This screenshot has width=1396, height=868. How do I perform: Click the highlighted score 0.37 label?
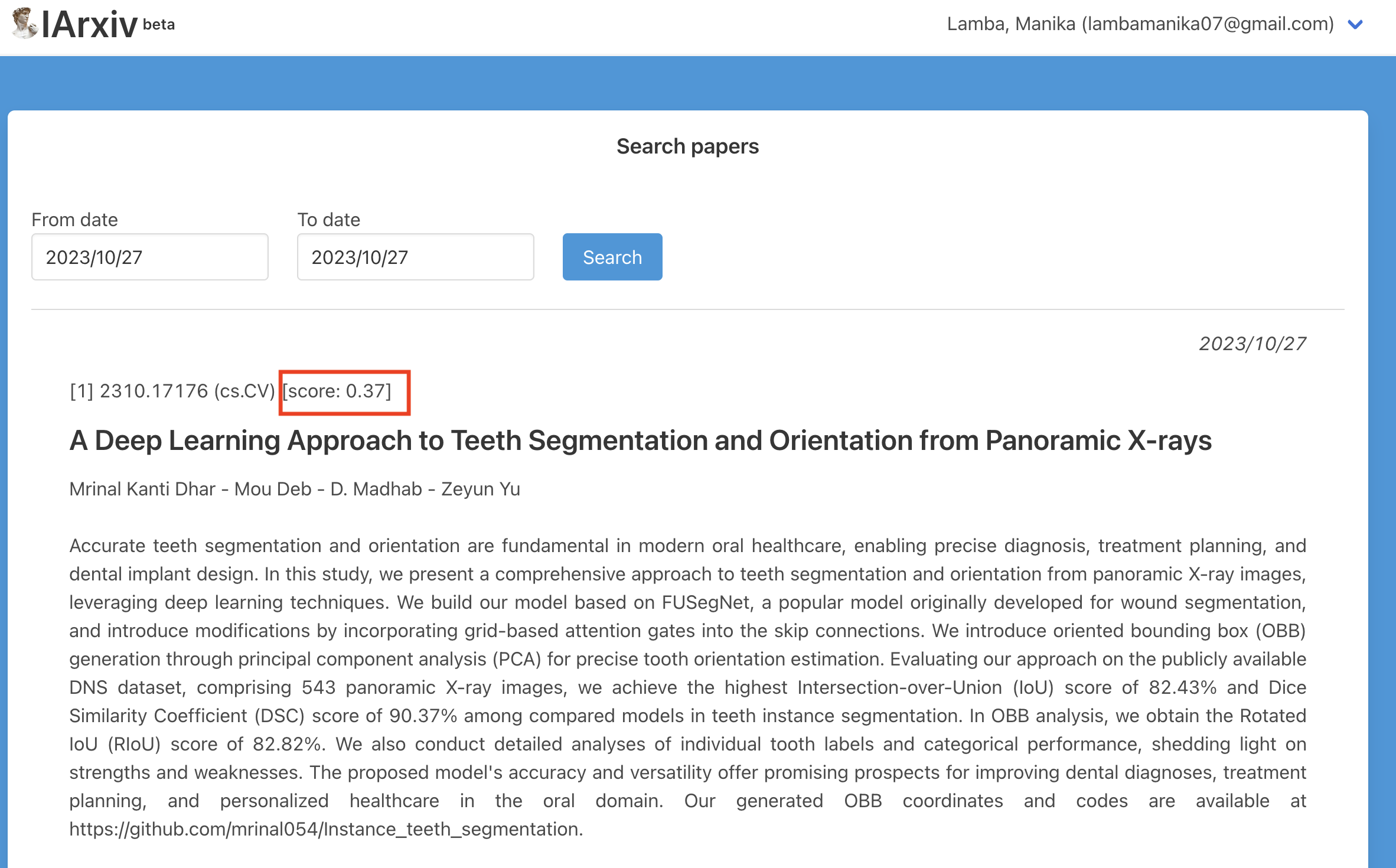337,391
